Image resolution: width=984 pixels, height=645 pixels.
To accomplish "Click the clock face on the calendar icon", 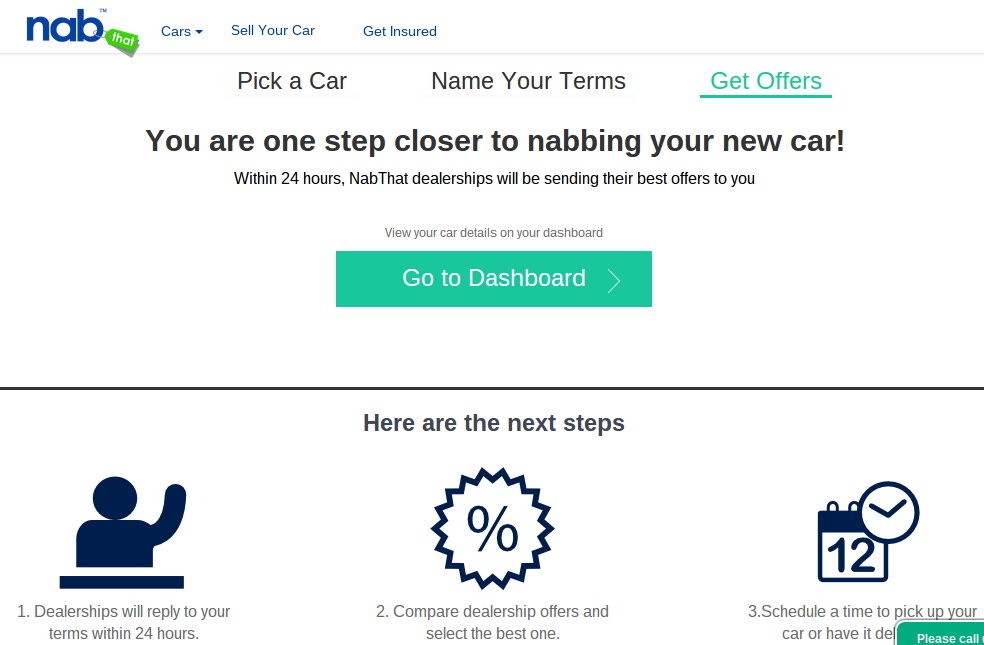I will click(889, 511).
